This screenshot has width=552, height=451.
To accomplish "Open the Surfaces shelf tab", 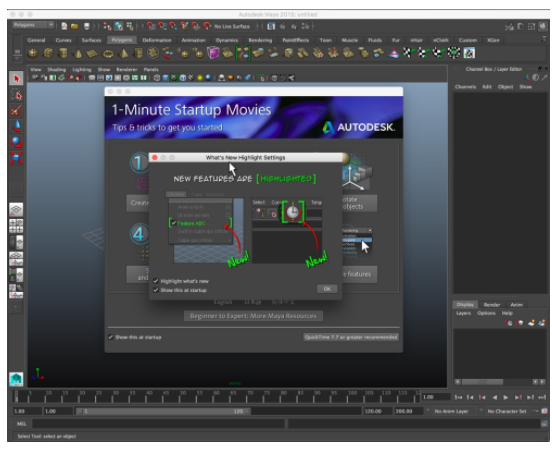I will point(91,40).
